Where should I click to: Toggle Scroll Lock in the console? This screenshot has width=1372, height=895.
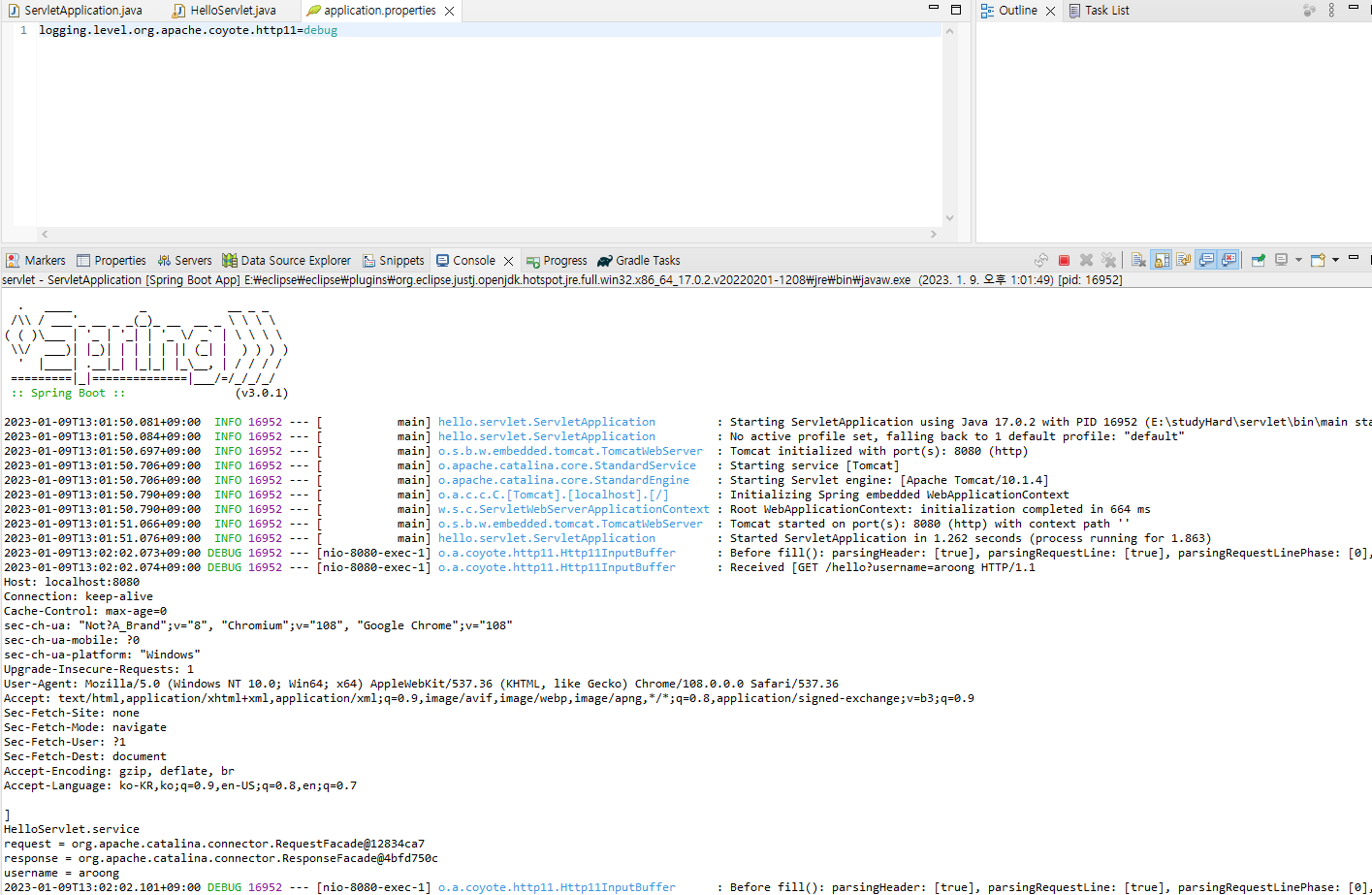1162,260
